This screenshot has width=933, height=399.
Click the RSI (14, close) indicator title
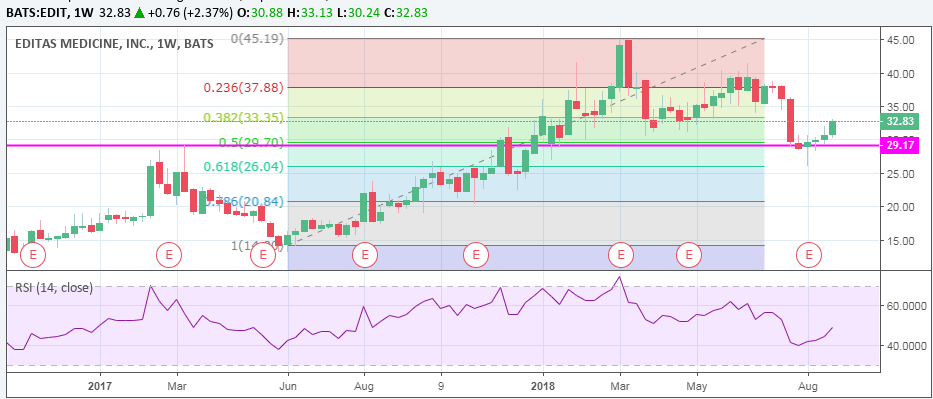54,288
